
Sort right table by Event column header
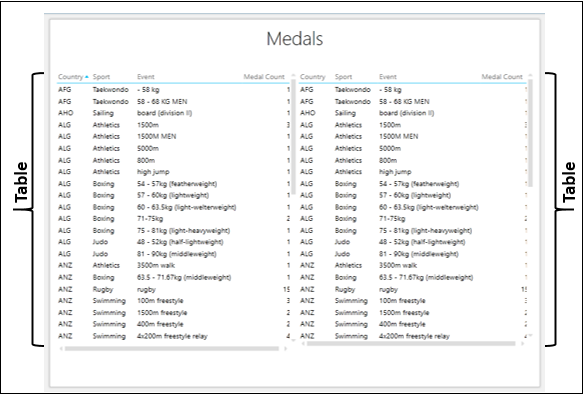tap(388, 77)
